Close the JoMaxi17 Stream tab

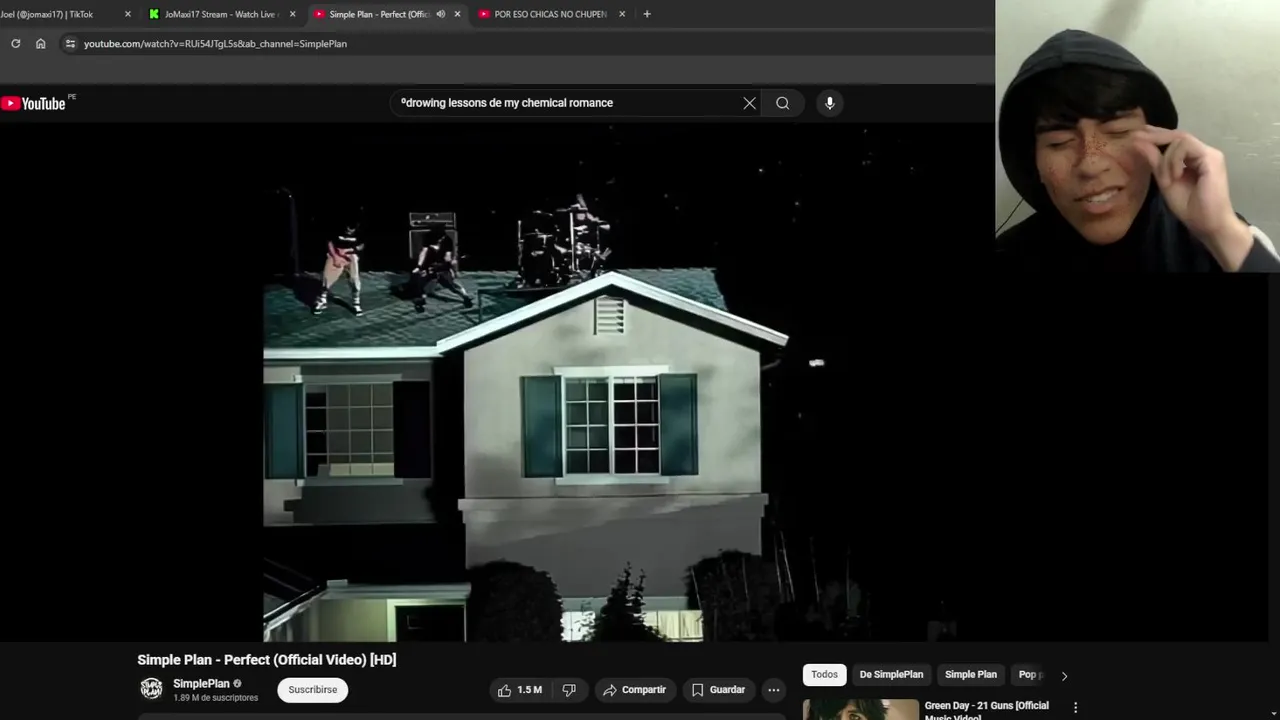tap(292, 14)
